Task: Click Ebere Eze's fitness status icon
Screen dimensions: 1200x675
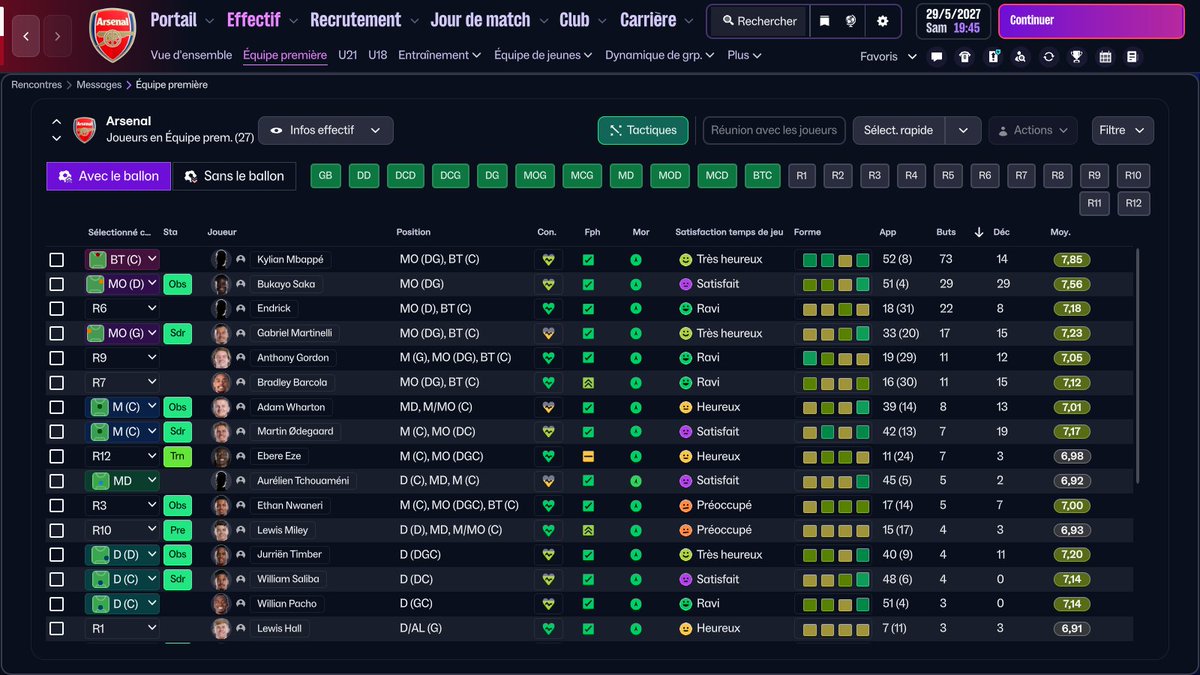Action: [589, 456]
